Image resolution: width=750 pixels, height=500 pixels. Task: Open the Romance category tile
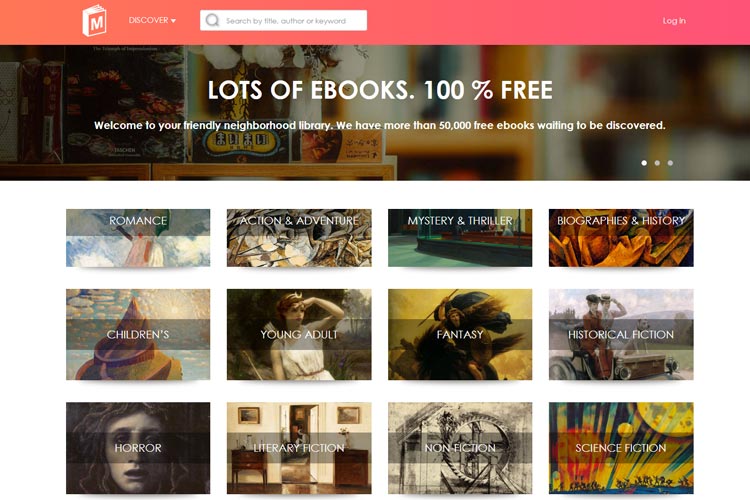pos(138,238)
